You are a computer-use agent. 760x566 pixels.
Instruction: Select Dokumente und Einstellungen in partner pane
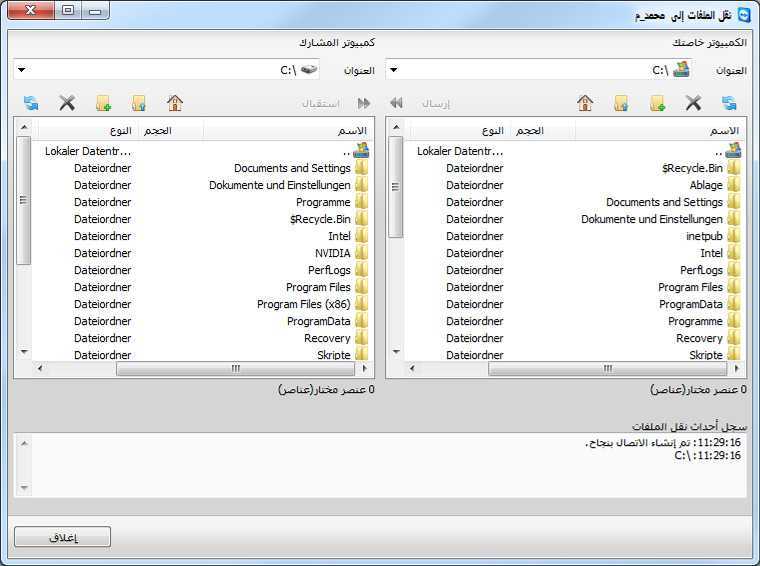[x=280, y=185]
